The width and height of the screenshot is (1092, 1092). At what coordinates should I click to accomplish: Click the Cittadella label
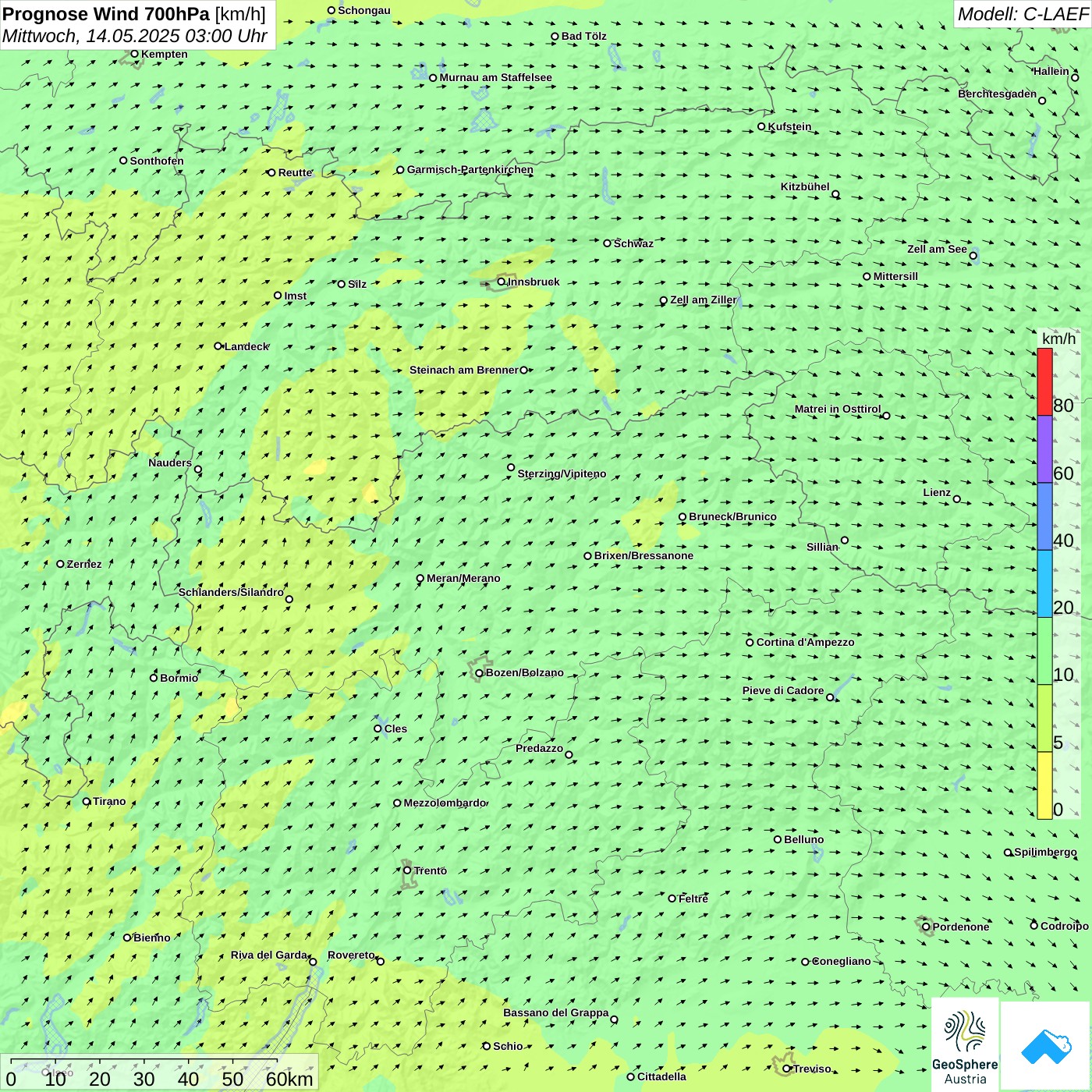coord(661,1076)
